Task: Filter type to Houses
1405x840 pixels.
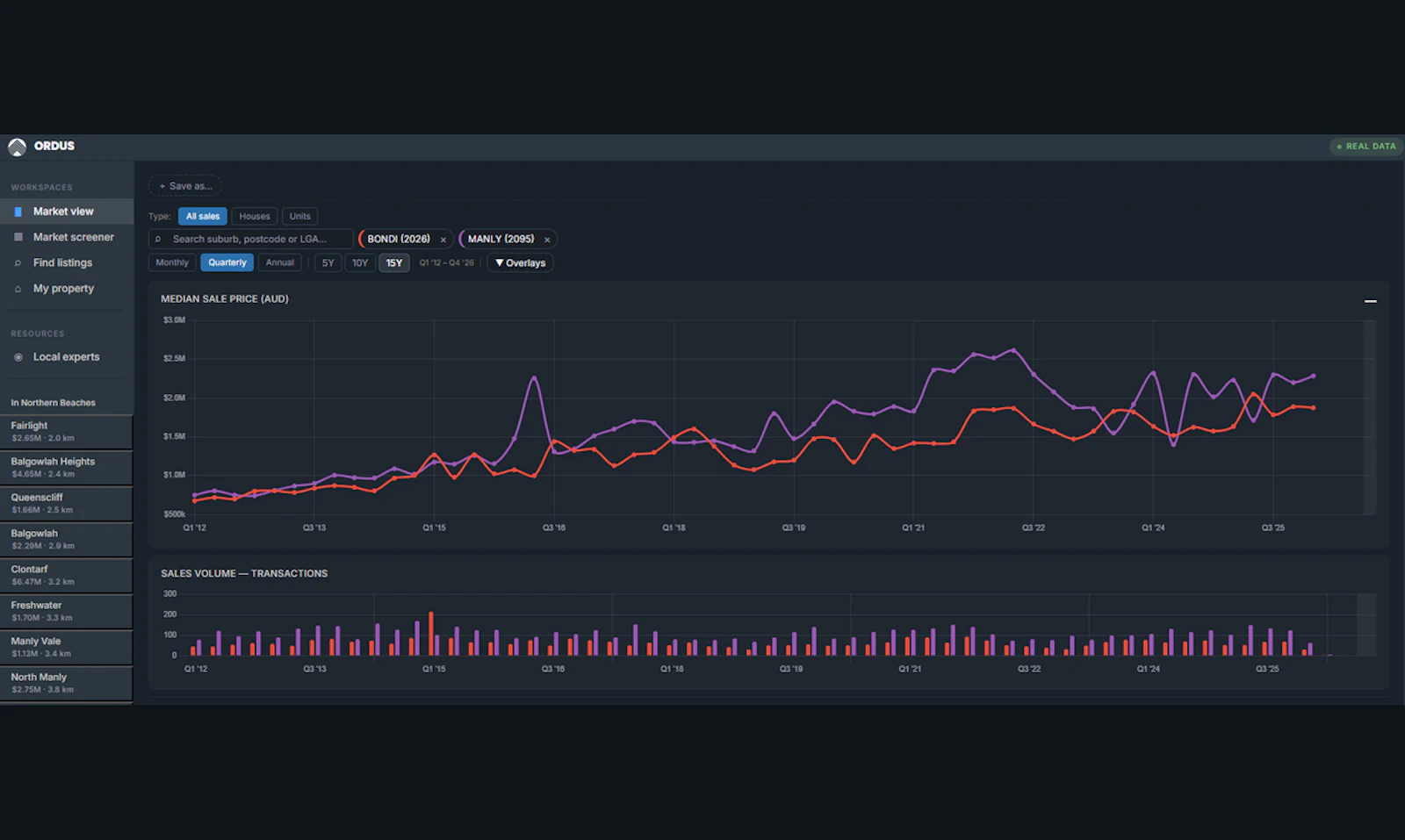Action: click(x=255, y=216)
